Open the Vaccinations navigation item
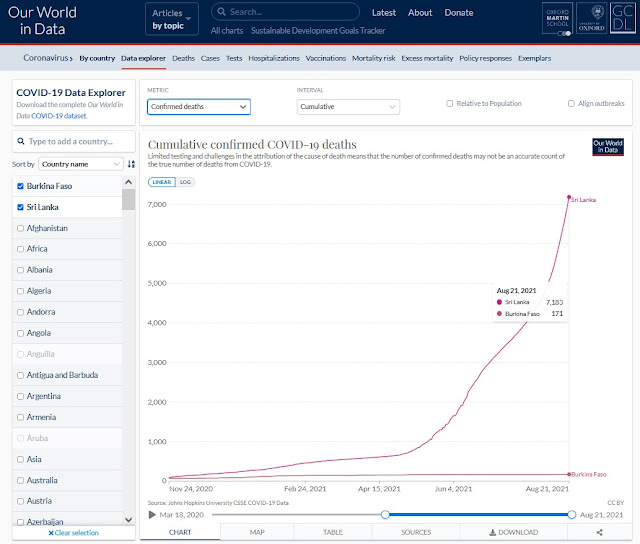The image size is (640, 544). (325, 58)
